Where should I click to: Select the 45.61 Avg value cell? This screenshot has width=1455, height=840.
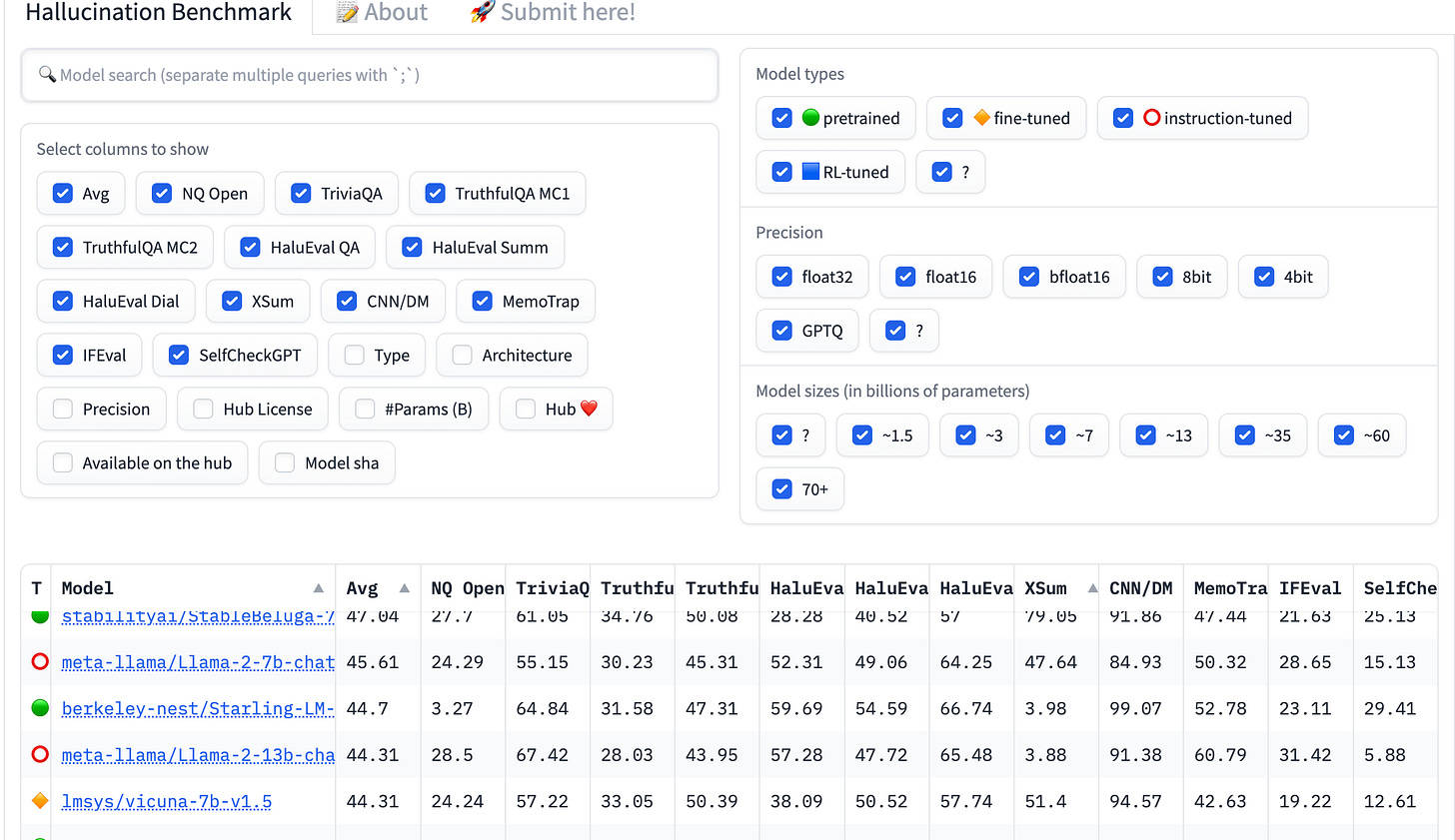[x=378, y=662]
